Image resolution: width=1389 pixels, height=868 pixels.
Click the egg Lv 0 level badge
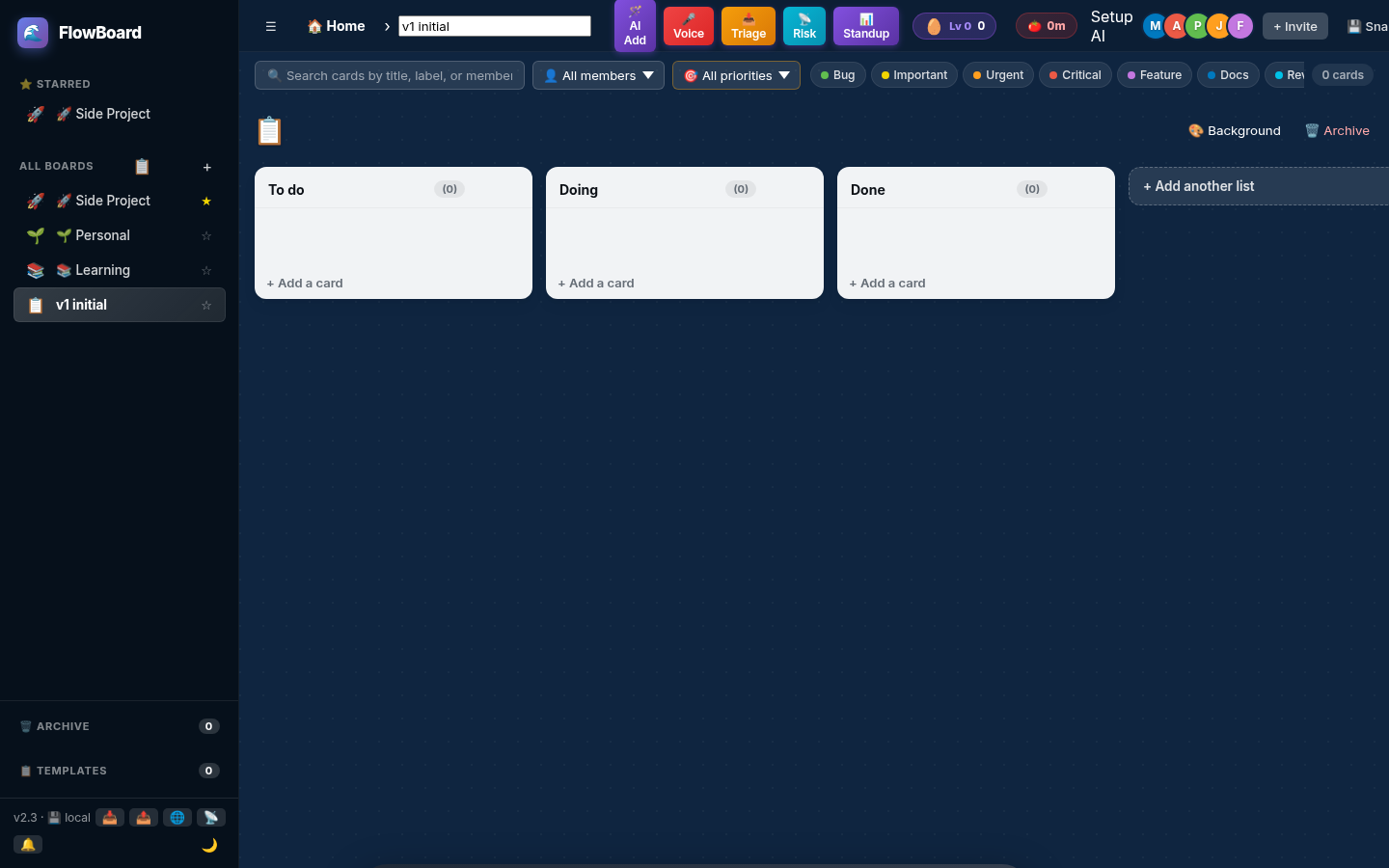coord(954,26)
